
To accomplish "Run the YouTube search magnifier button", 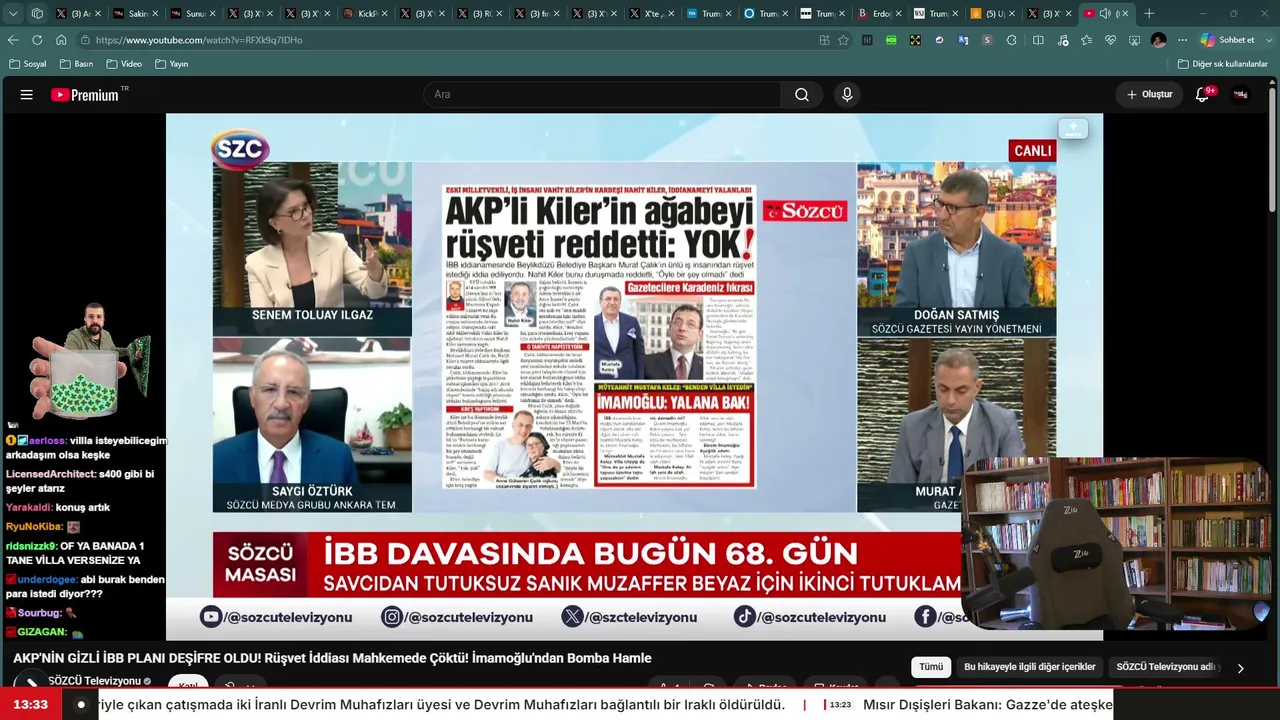I will coord(802,95).
